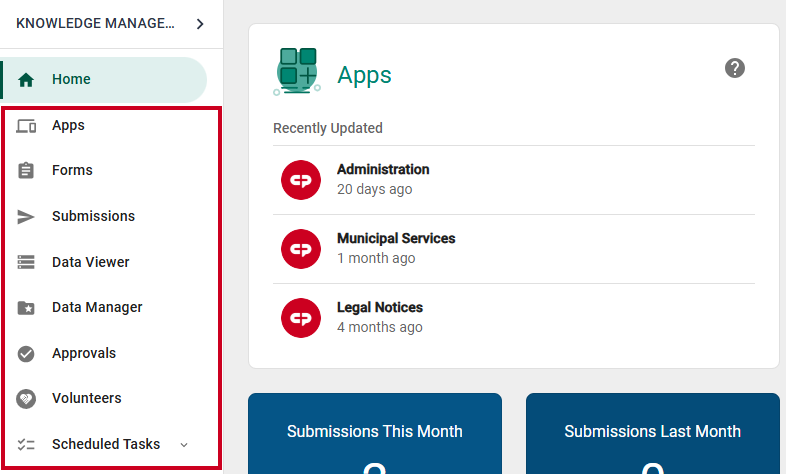786x474 pixels.
Task: Open the Administration app link
Action: pyautogui.click(x=383, y=169)
